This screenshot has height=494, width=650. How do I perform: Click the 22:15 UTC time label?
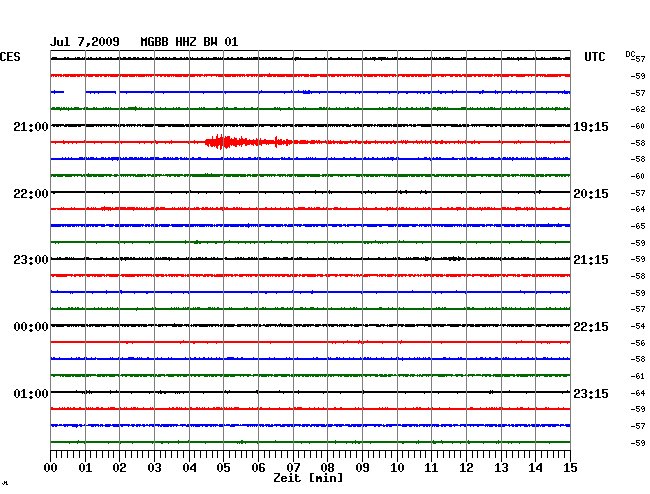[x=591, y=327]
